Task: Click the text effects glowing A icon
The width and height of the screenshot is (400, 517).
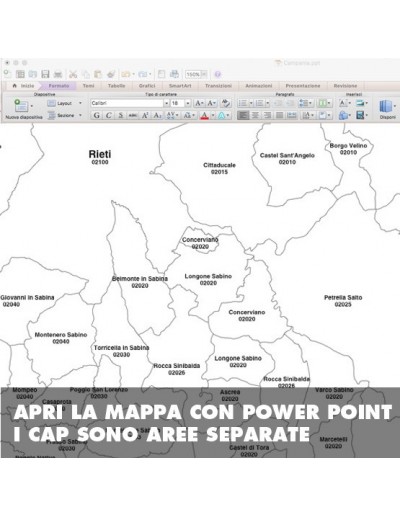Action: coord(221,115)
